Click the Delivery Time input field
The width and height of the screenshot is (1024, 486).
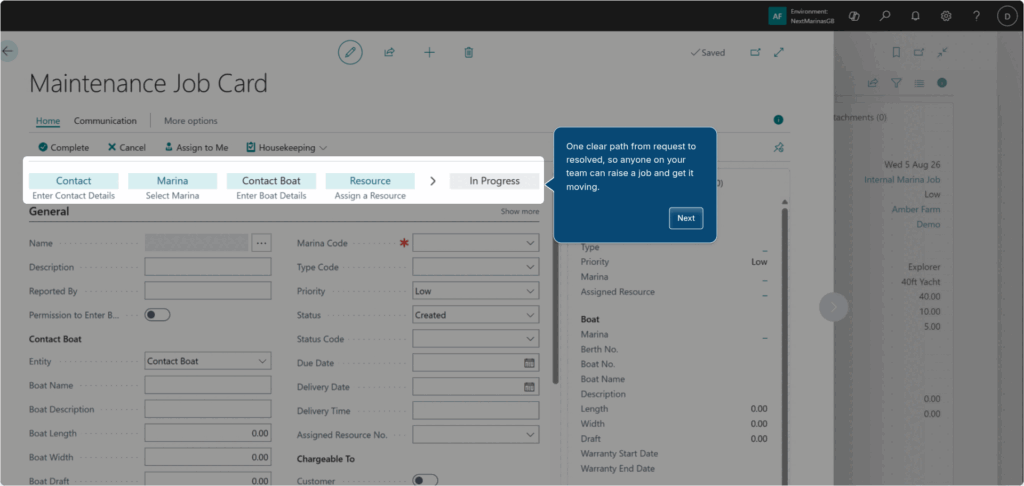(476, 411)
